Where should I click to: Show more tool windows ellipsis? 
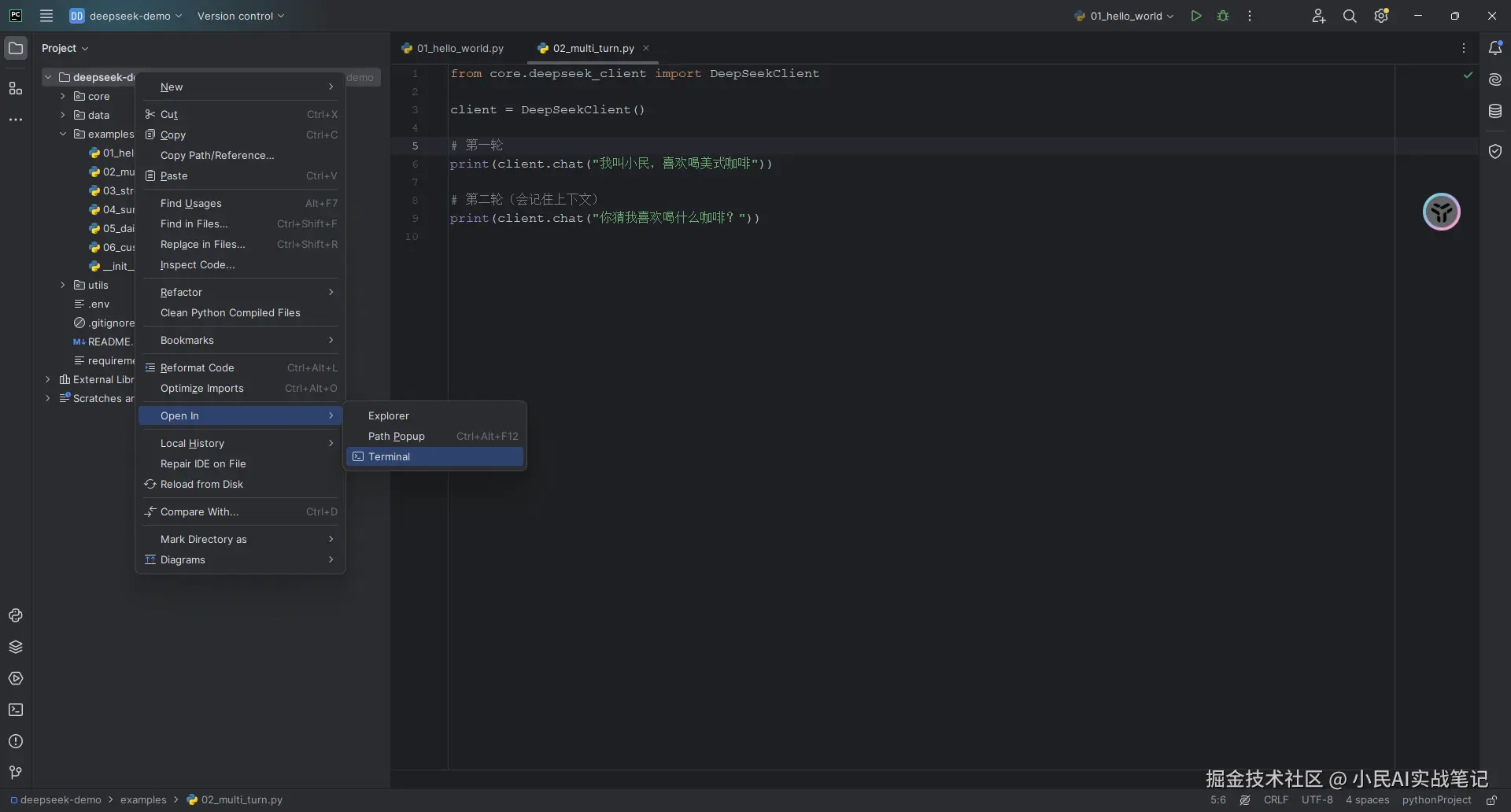[16, 120]
